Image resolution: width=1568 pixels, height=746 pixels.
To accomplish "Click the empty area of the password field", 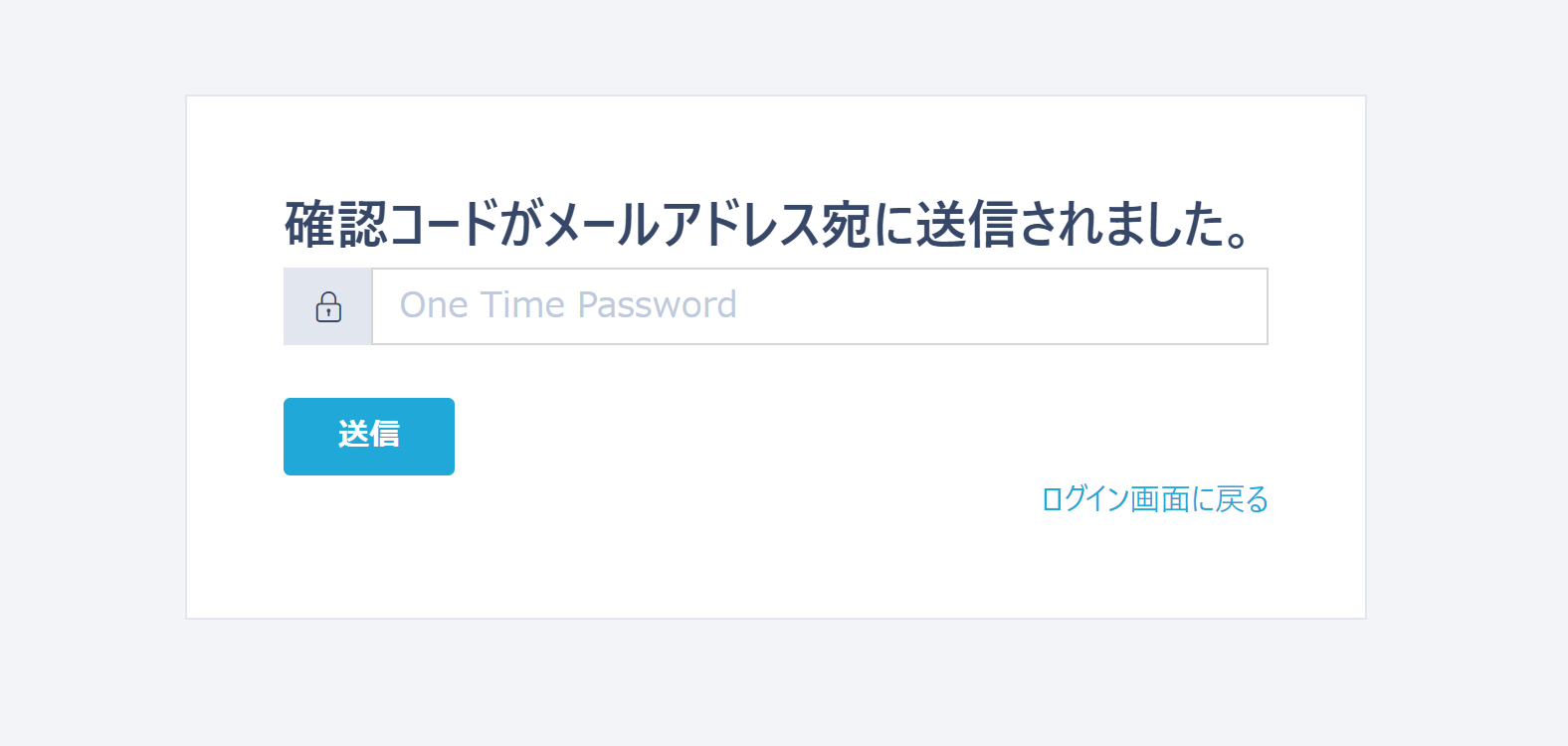I will tap(995, 306).
